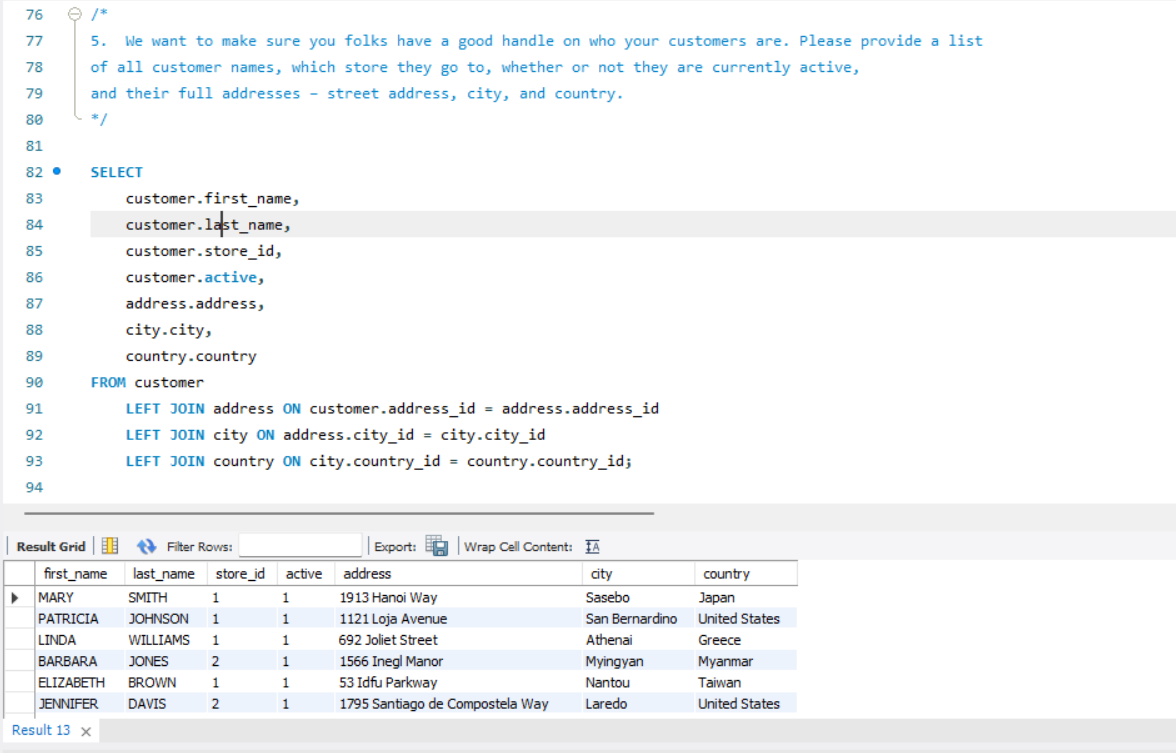Click the country column header
1176x753 pixels.
coord(746,574)
